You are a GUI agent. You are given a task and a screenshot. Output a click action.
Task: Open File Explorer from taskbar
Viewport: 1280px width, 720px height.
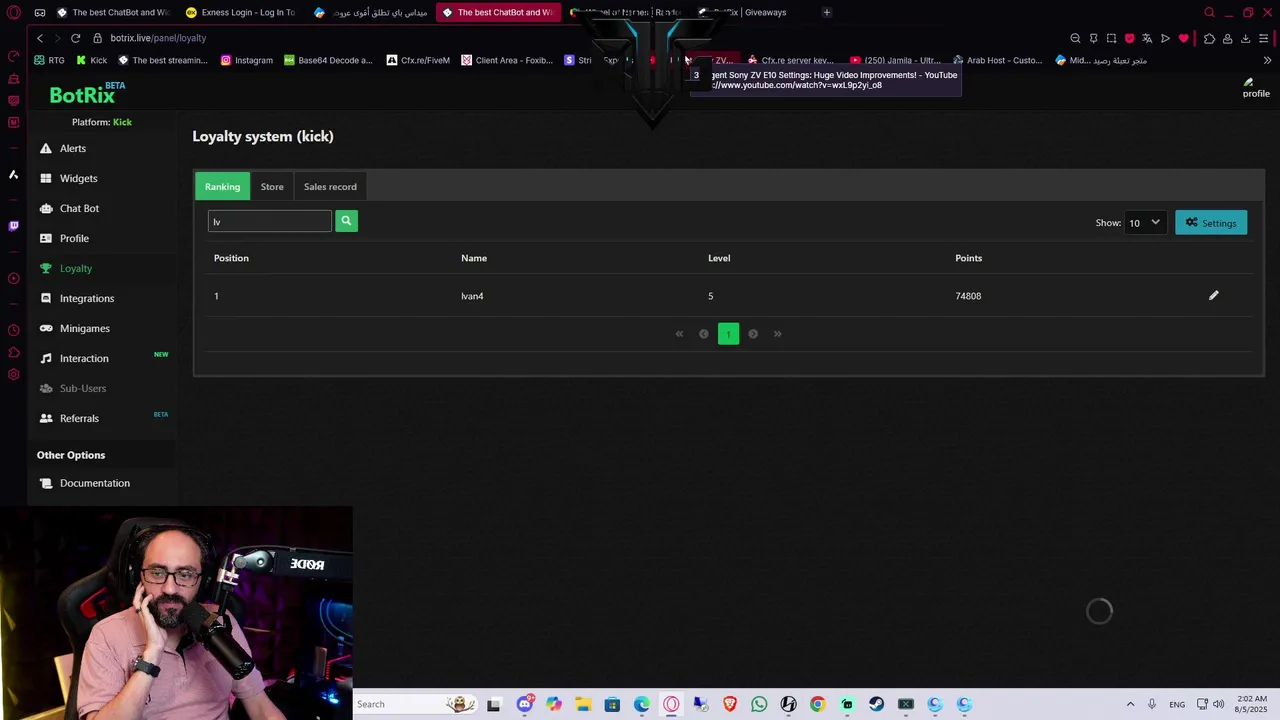pyautogui.click(x=583, y=704)
